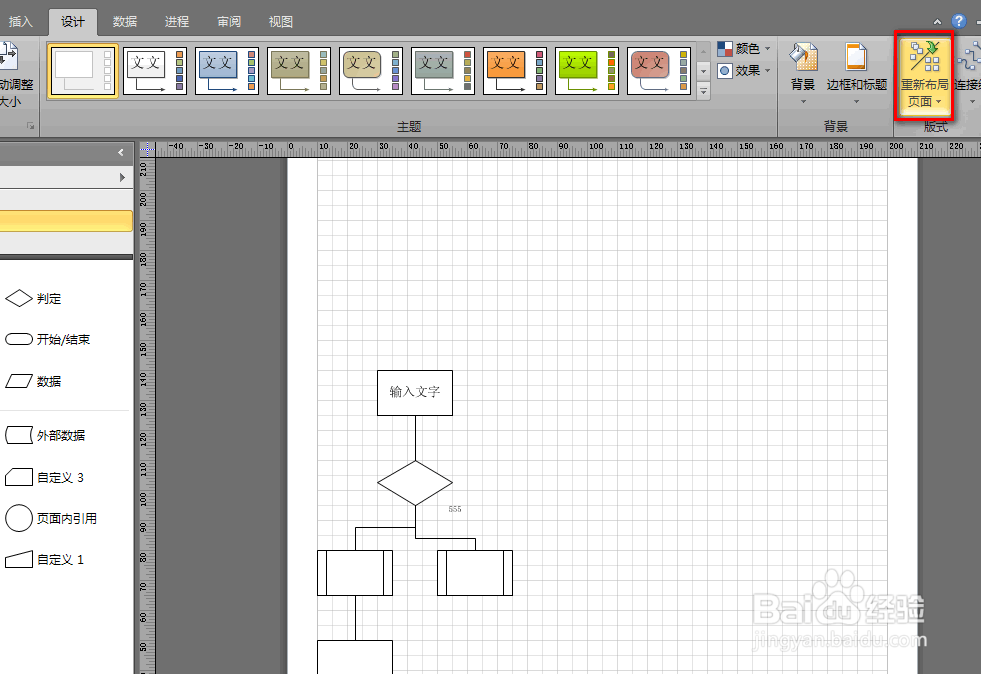Select the 外部数据 shape
Image resolution: width=981 pixels, height=674 pixels.
tap(45, 435)
